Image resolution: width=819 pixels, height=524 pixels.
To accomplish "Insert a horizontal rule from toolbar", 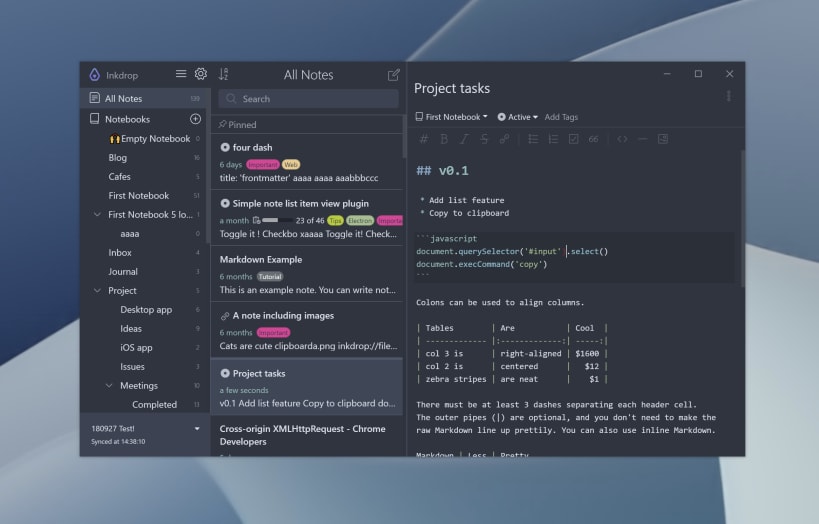I will click(642, 139).
